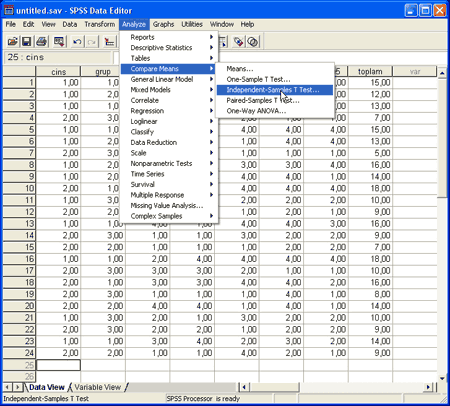Image resolution: width=450 pixels, height=406 pixels.
Task: Expand the Multiple Response submenu
Action: pos(169,195)
